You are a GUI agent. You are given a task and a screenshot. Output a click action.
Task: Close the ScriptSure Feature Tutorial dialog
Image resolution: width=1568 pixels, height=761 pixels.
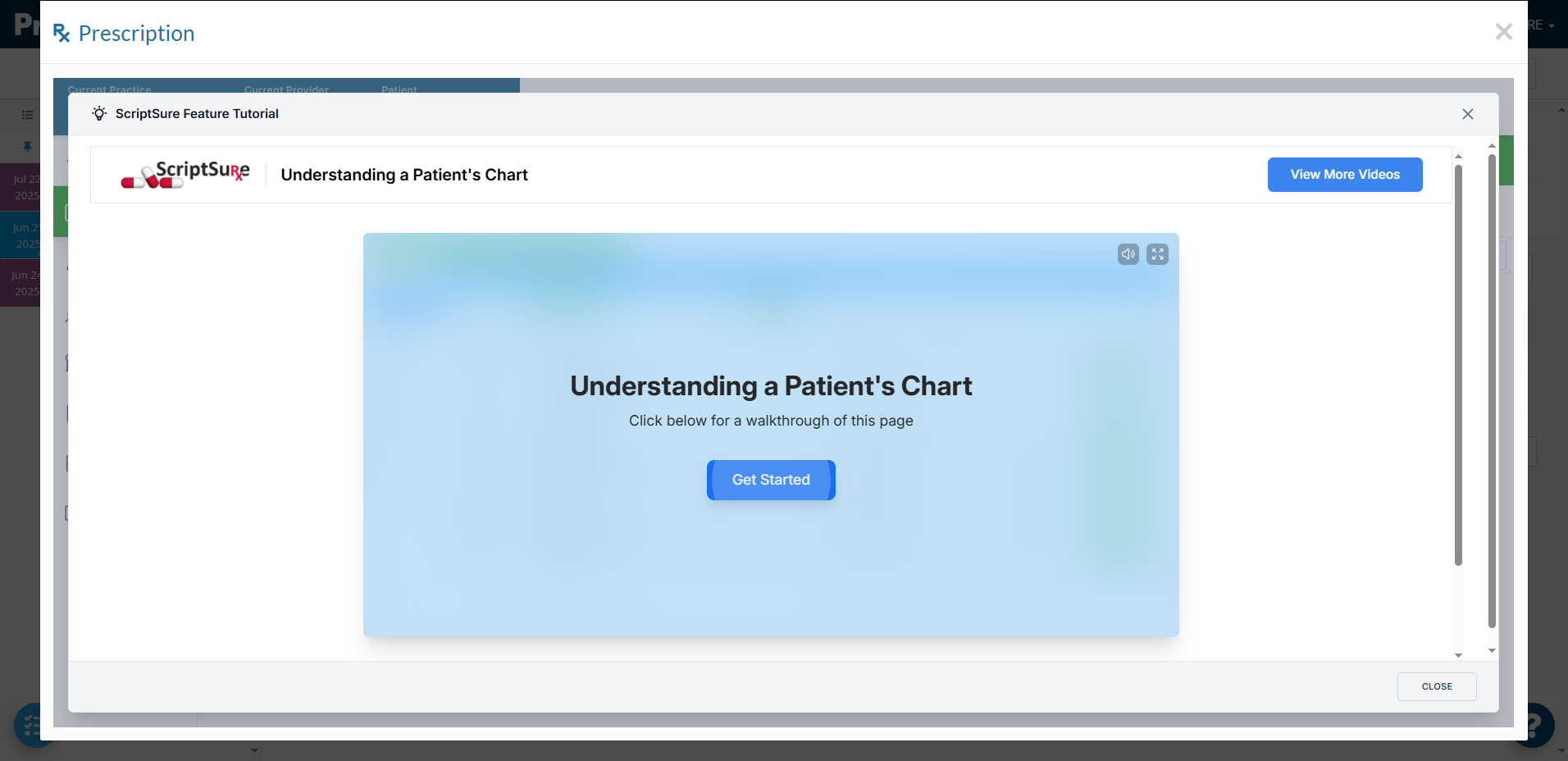[x=1468, y=114]
